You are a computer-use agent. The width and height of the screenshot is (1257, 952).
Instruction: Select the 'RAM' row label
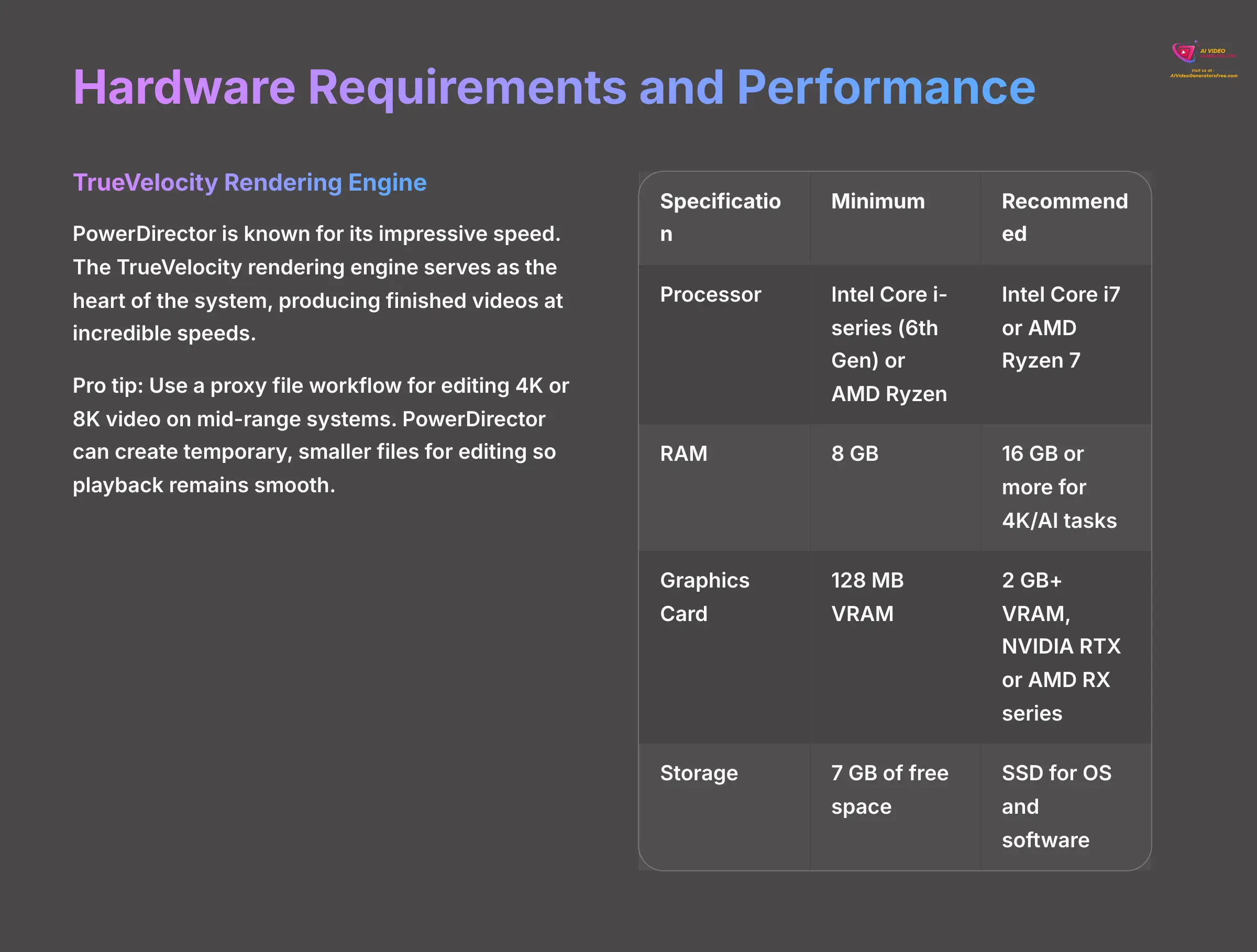(683, 453)
